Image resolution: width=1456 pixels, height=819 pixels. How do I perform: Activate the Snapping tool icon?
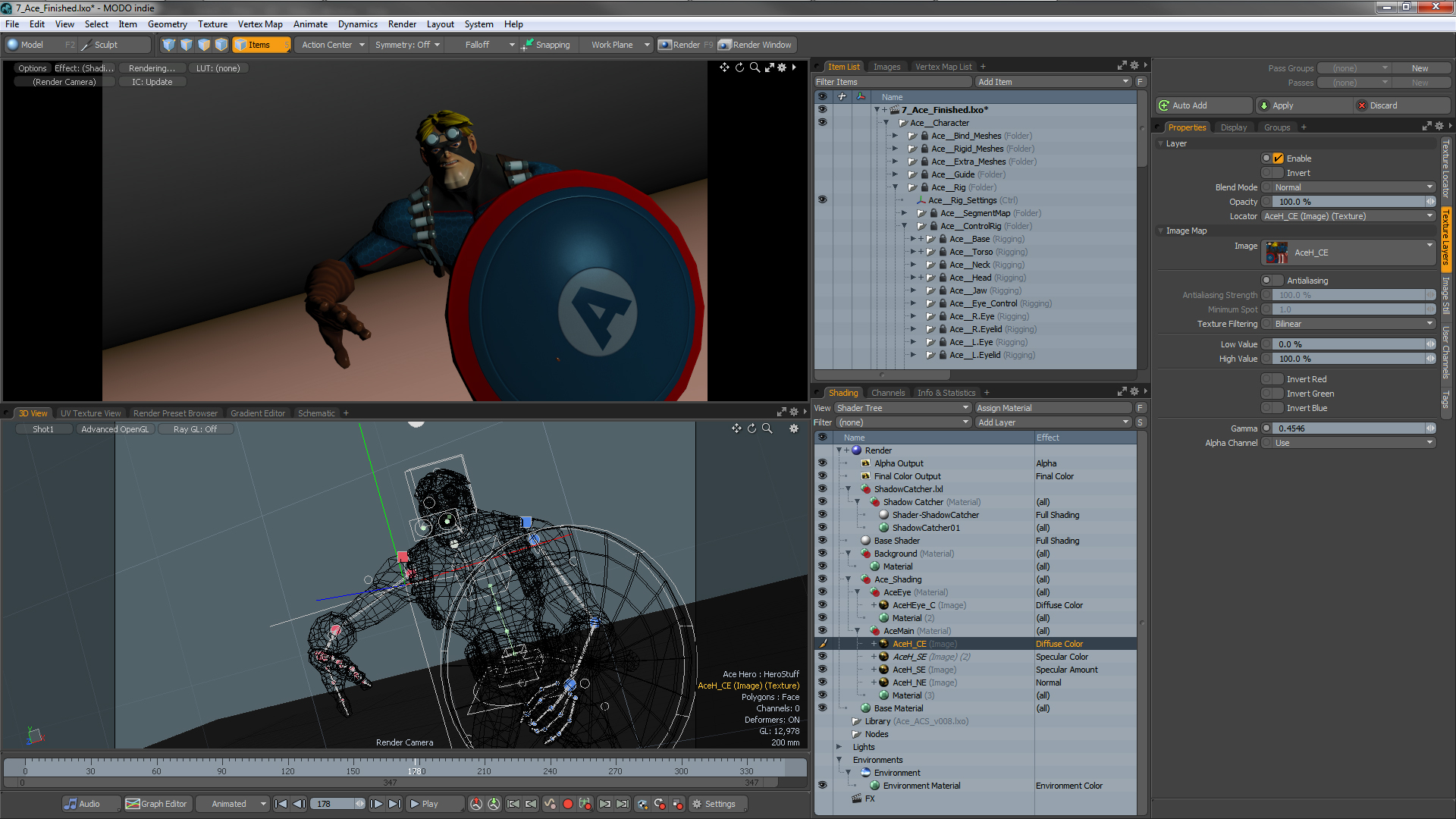(x=527, y=45)
